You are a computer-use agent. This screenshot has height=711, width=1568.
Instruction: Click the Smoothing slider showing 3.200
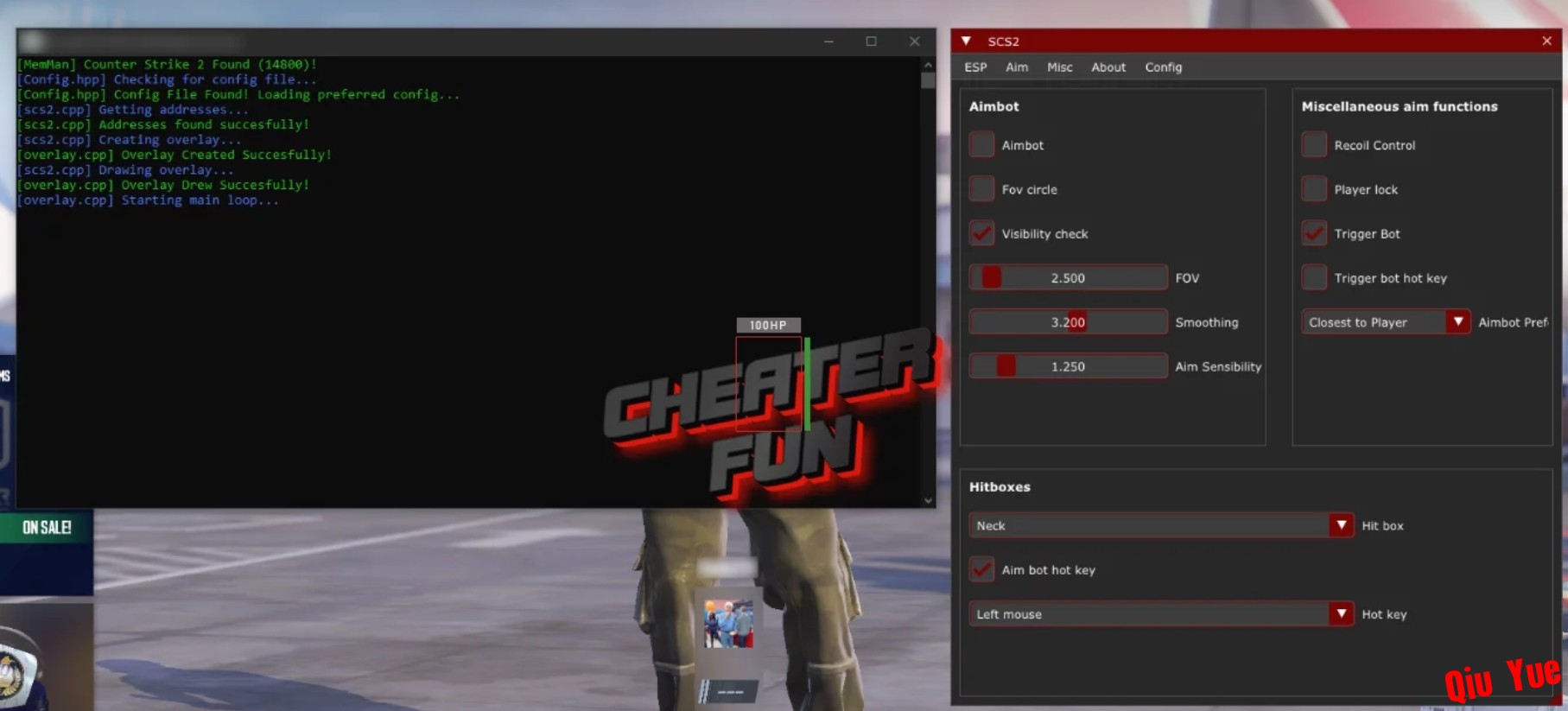(x=1068, y=321)
